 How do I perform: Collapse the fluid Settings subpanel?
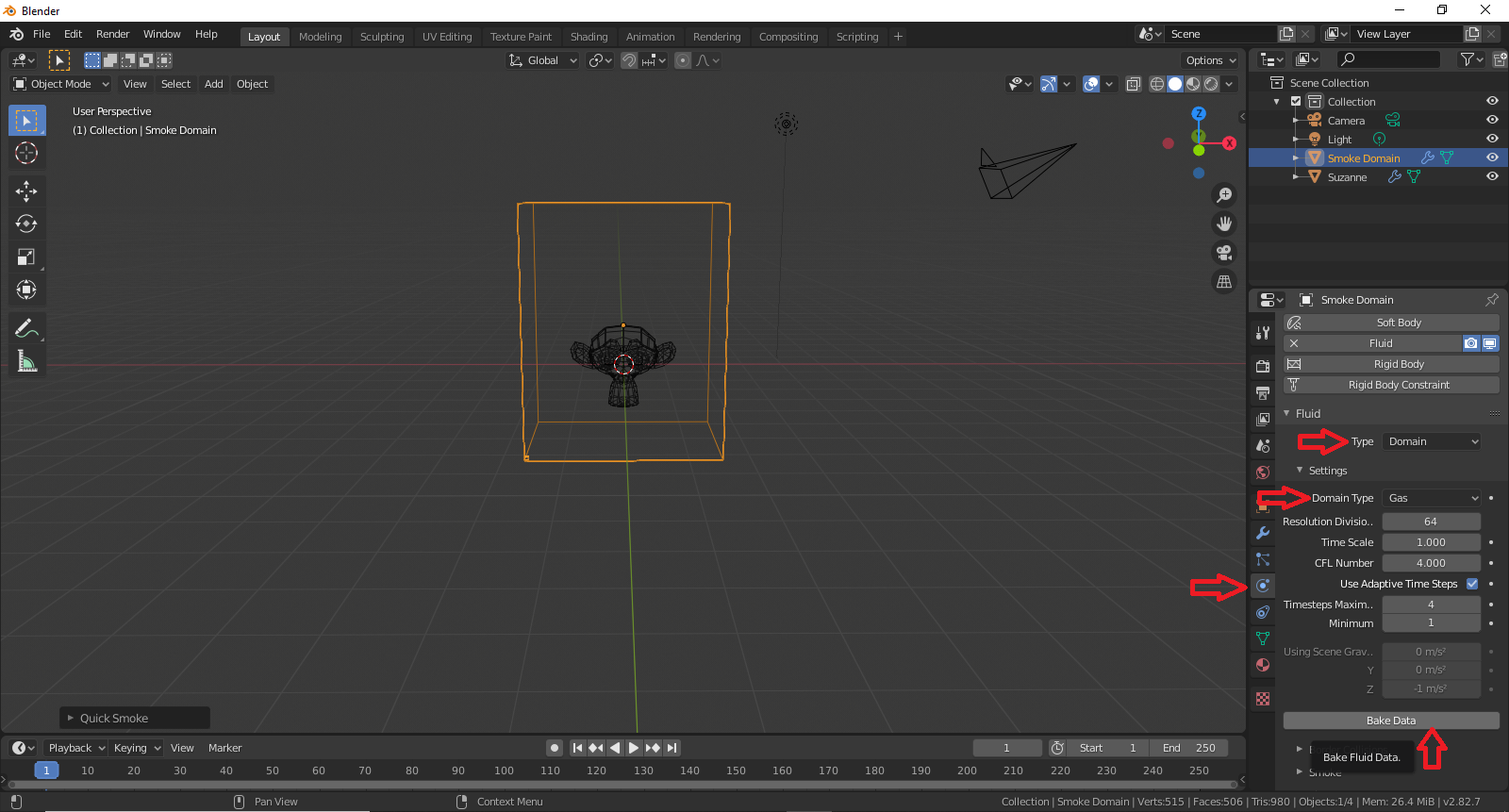[1300, 471]
